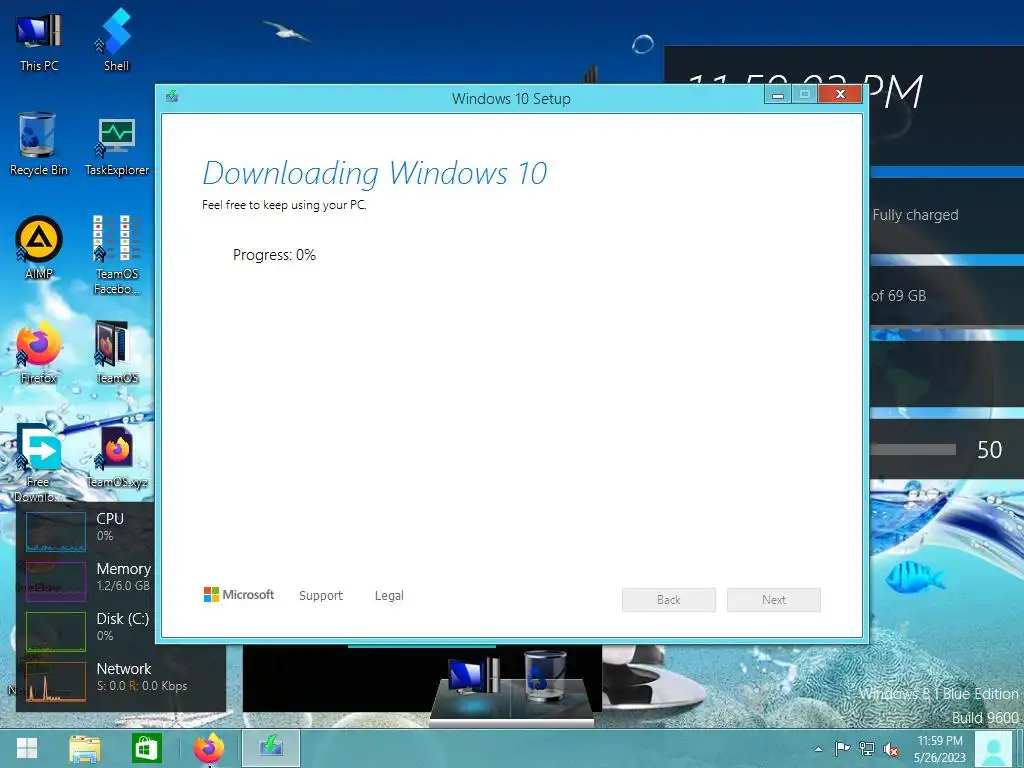Image resolution: width=1024 pixels, height=768 pixels.
Task: Launch Firefox from the desktop icon
Action: 39,353
